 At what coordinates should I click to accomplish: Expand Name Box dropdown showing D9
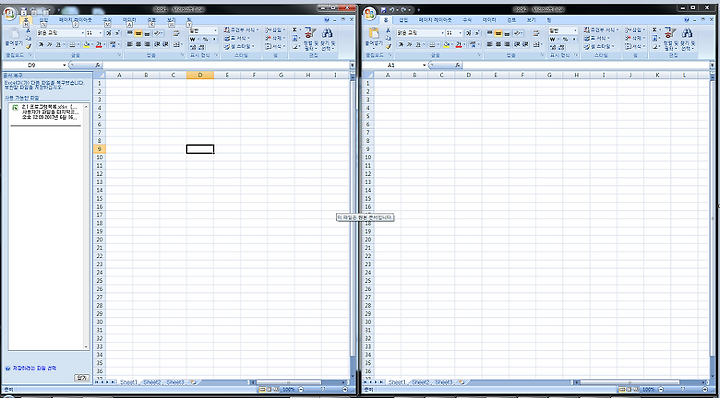click(64, 65)
